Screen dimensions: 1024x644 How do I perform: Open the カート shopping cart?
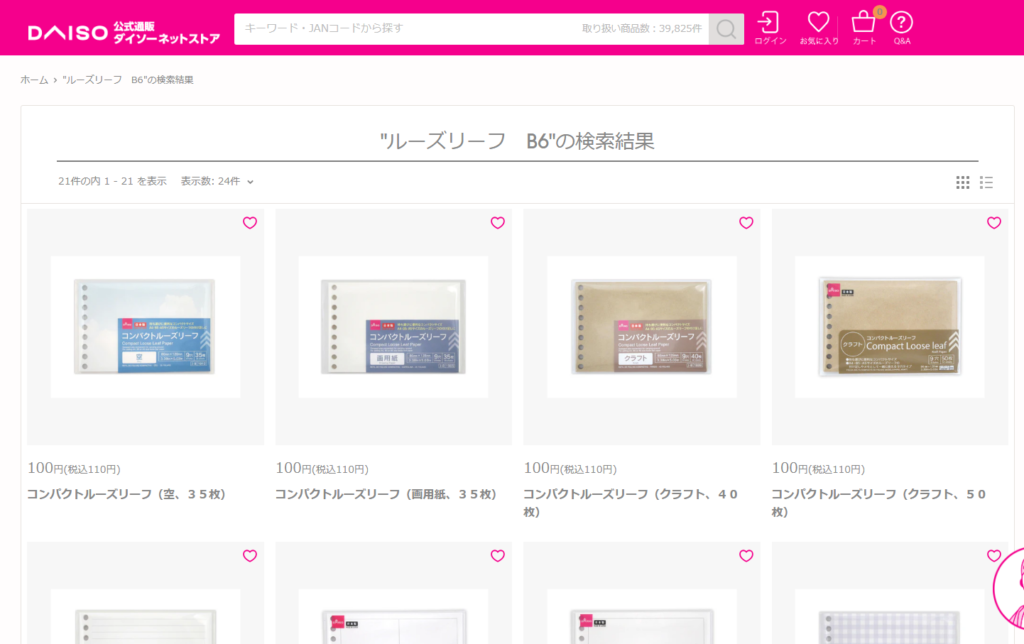pos(865,28)
